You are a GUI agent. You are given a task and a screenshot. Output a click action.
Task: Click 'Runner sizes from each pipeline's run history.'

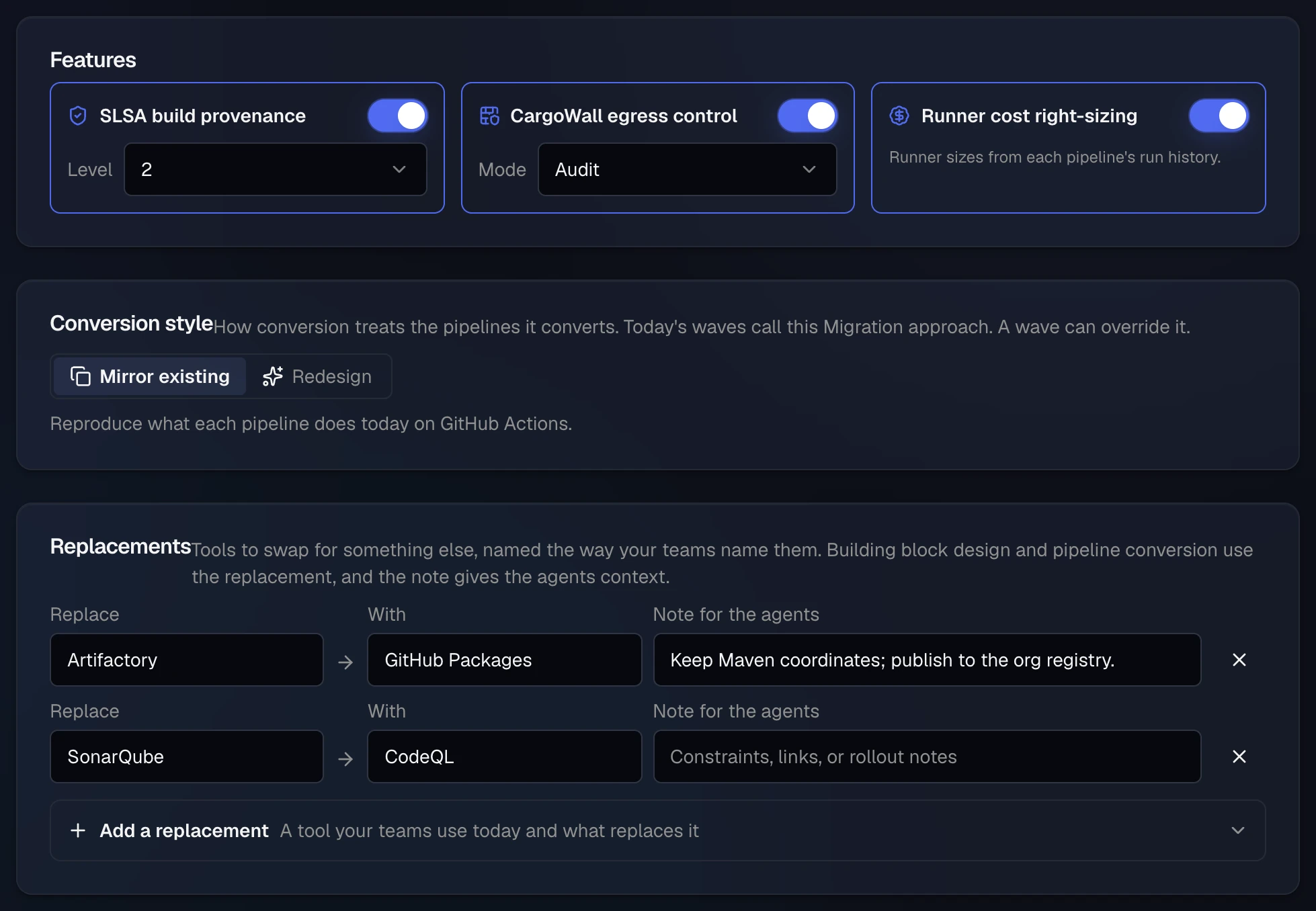click(x=1055, y=157)
